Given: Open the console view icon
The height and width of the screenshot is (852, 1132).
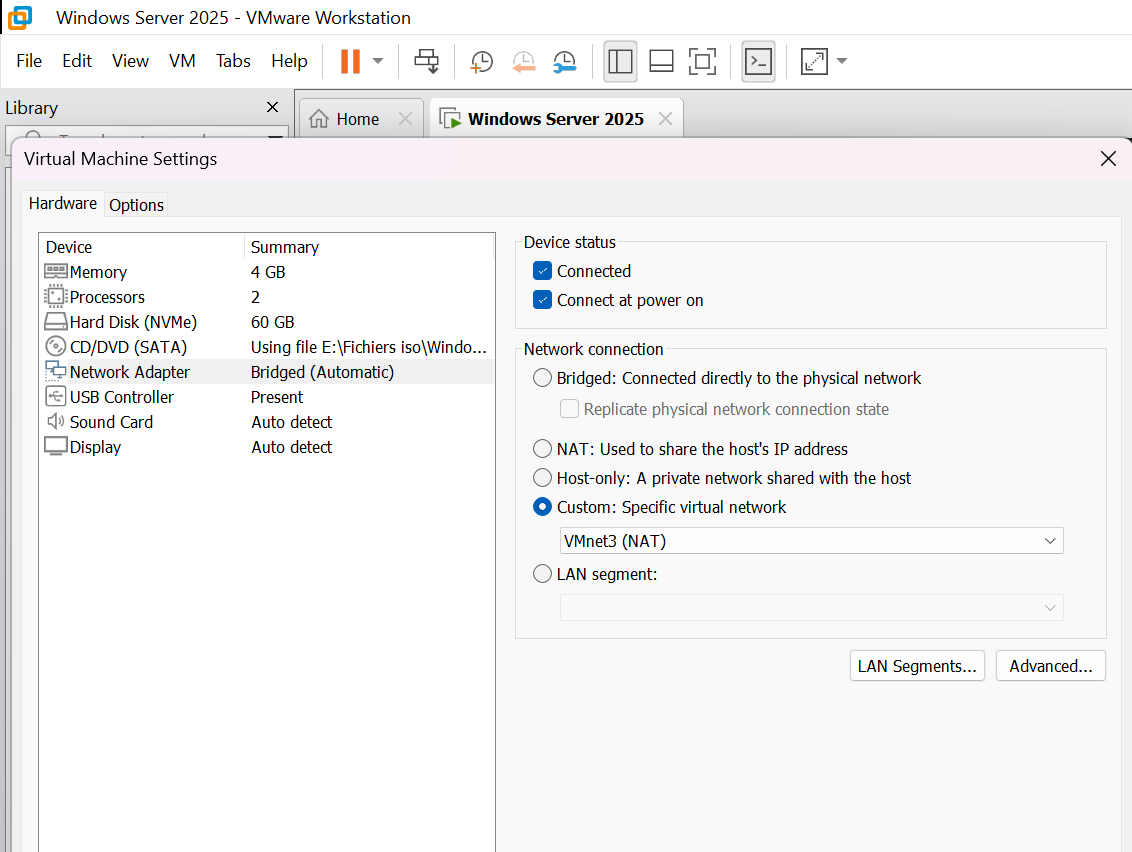Looking at the screenshot, I should 759,61.
